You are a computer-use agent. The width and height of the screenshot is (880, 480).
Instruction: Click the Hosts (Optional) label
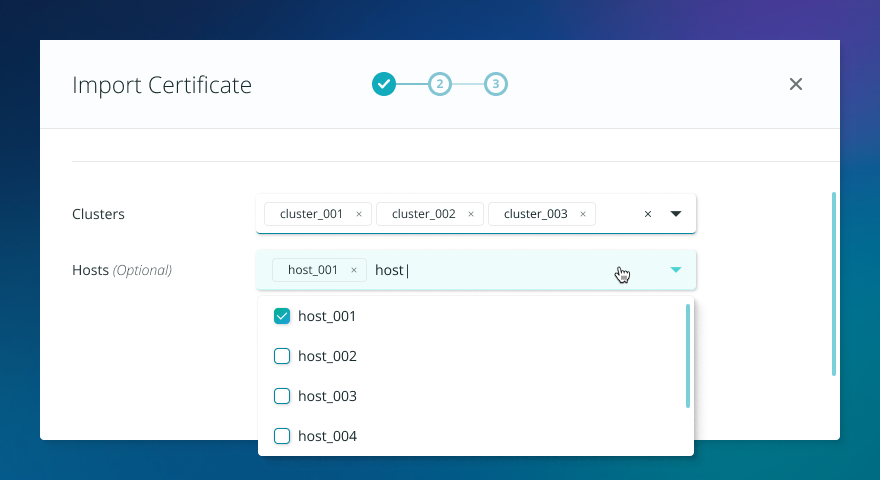coord(122,270)
